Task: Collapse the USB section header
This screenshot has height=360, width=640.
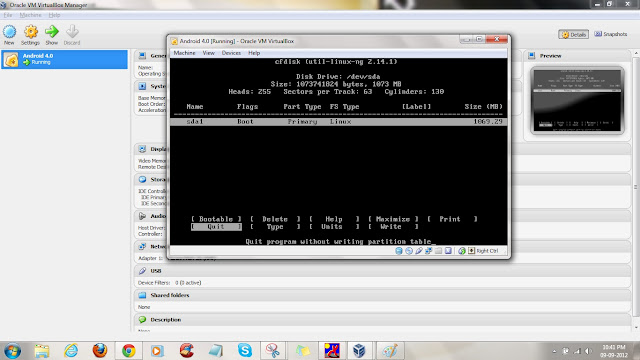Action: point(382,271)
